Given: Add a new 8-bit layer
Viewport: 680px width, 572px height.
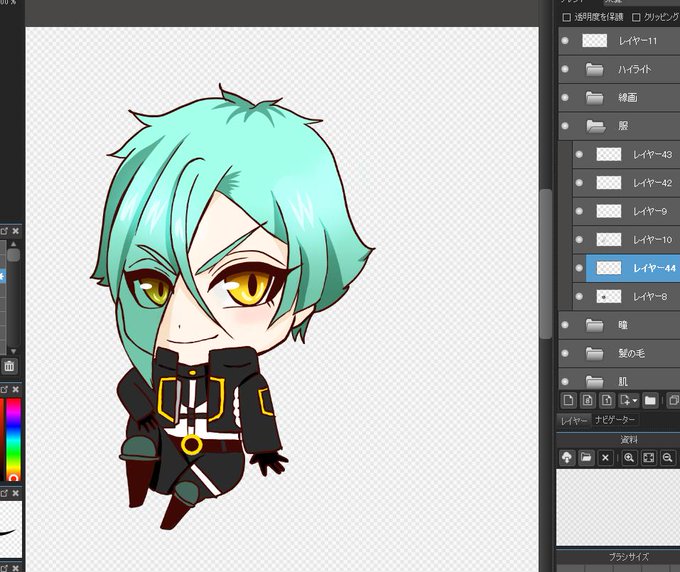Looking at the screenshot, I should point(587,400).
